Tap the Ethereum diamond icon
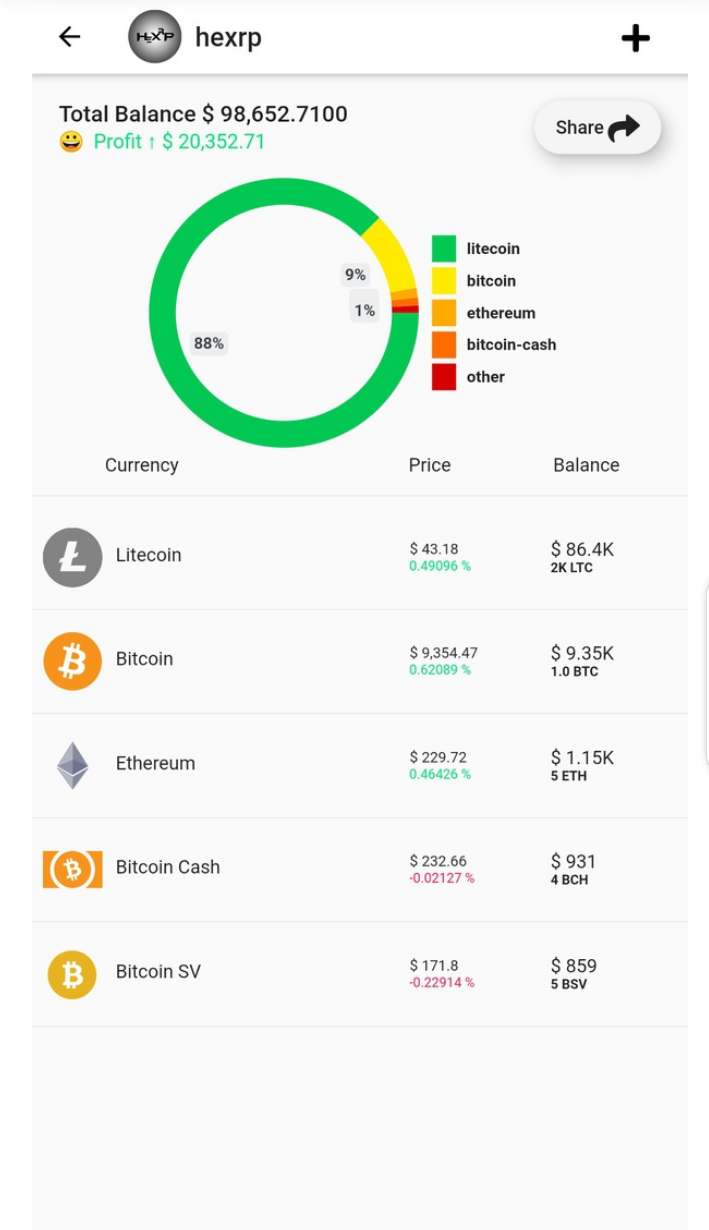 click(x=72, y=765)
